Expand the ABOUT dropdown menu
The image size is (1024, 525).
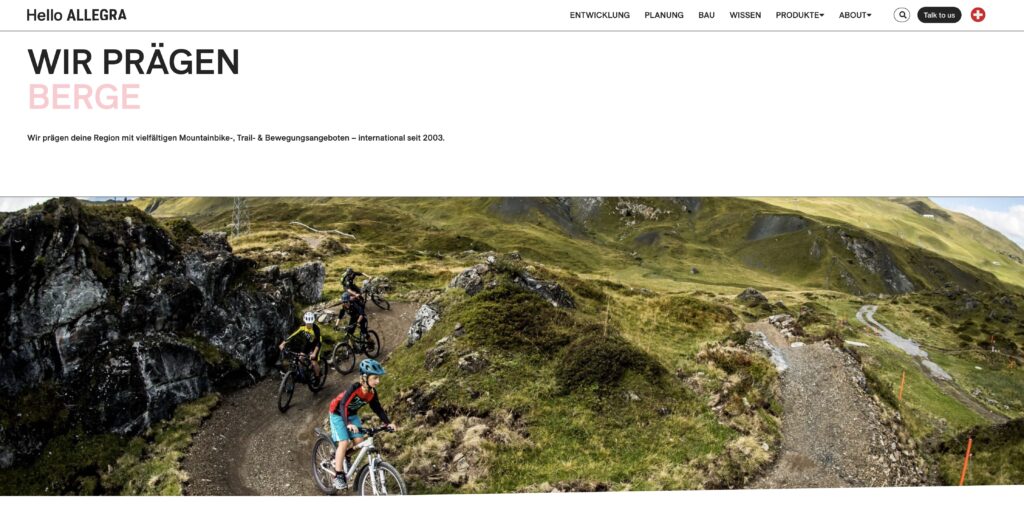[x=855, y=15]
